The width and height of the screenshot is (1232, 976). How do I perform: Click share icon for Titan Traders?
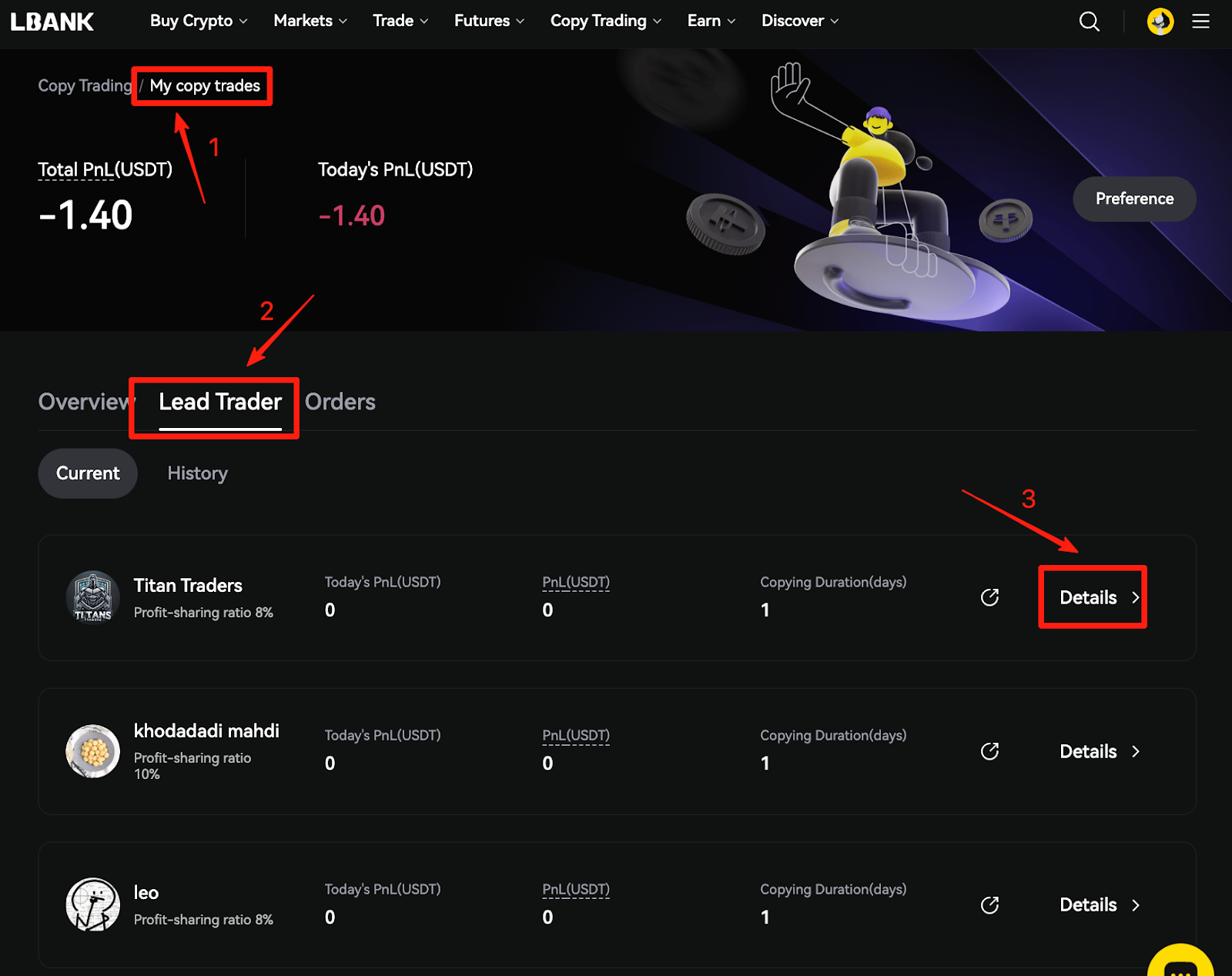pyautogui.click(x=989, y=597)
